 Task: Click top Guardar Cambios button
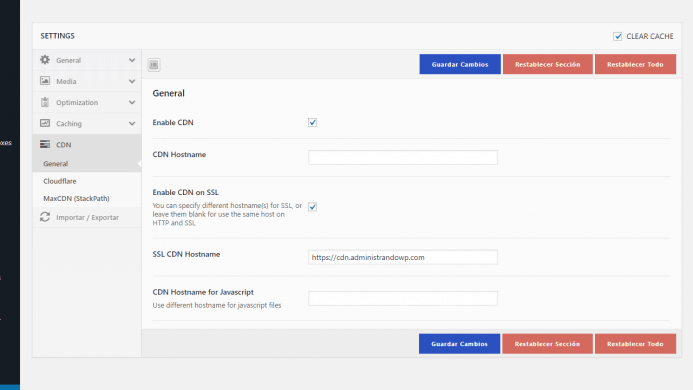point(460,64)
